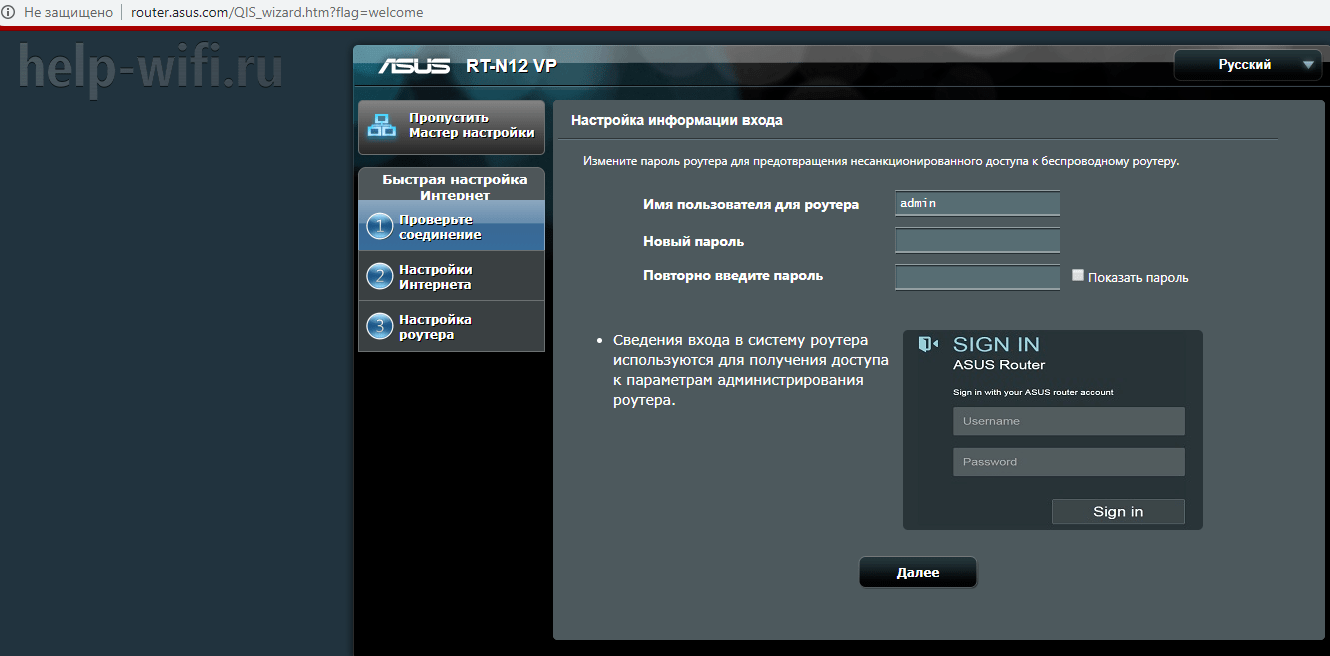The image size is (1330, 656).
Task: Click Пропустить Мастер настройки button
Action: point(451,127)
